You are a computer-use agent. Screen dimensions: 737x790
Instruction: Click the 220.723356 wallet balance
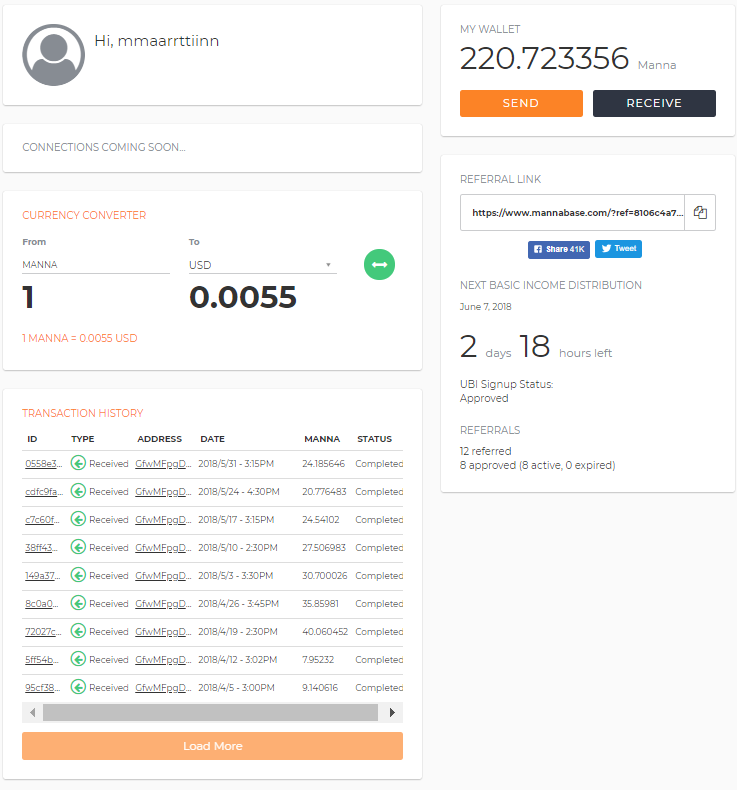click(545, 58)
